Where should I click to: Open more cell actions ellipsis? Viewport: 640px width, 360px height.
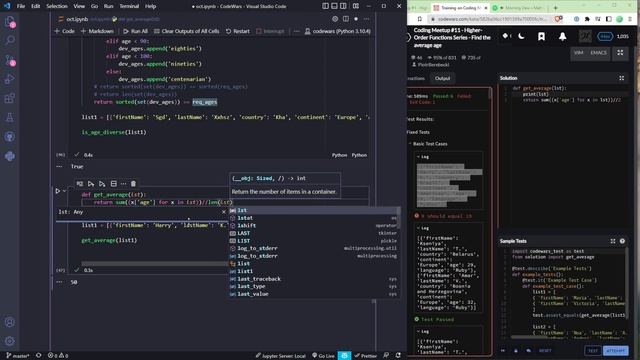[x=123, y=184]
